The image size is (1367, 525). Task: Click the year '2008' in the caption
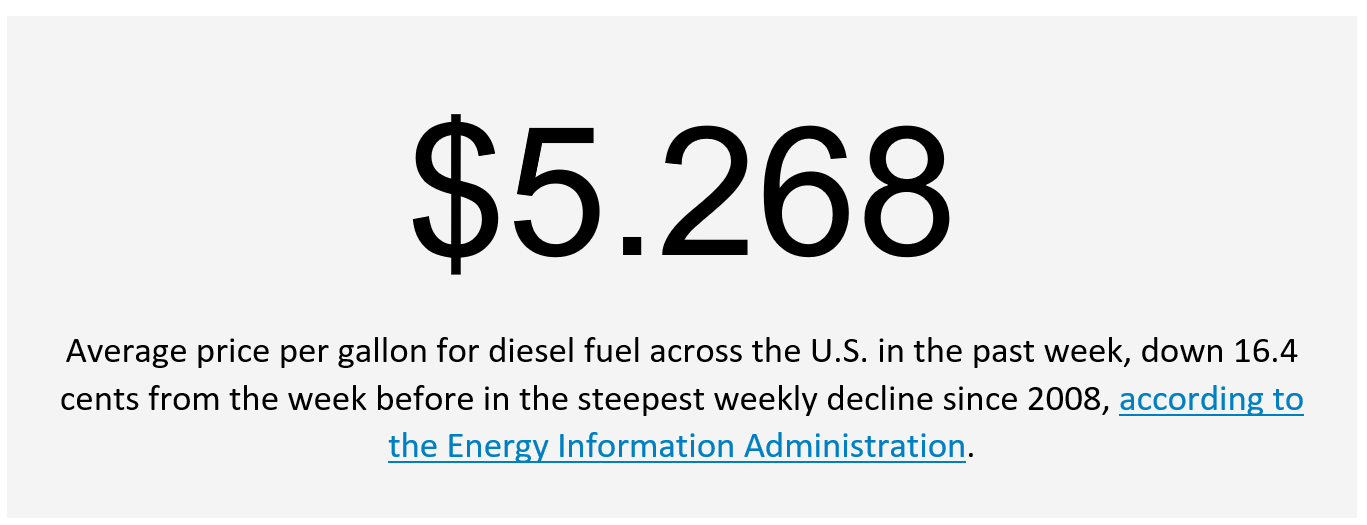(x=1065, y=399)
